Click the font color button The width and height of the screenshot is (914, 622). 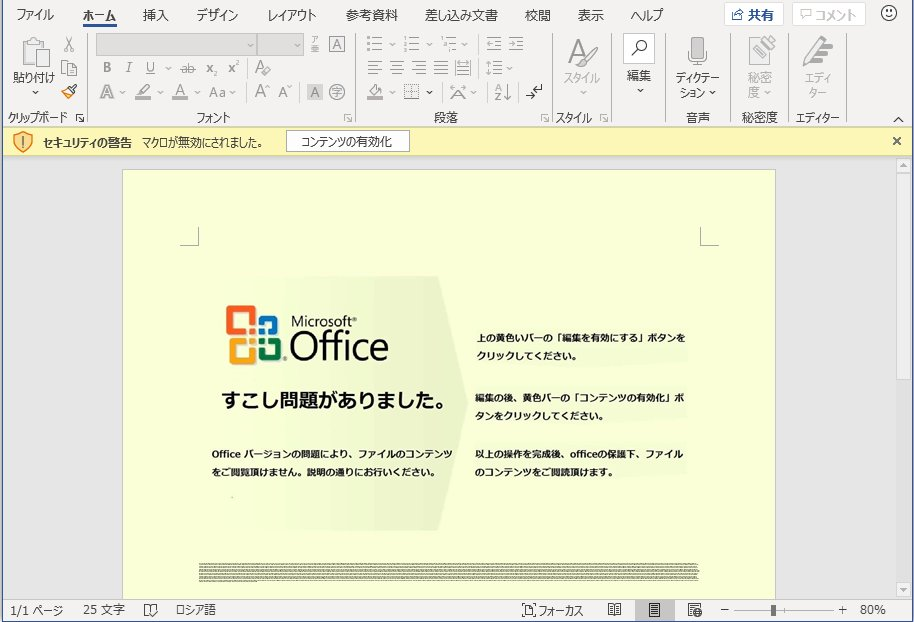180,92
